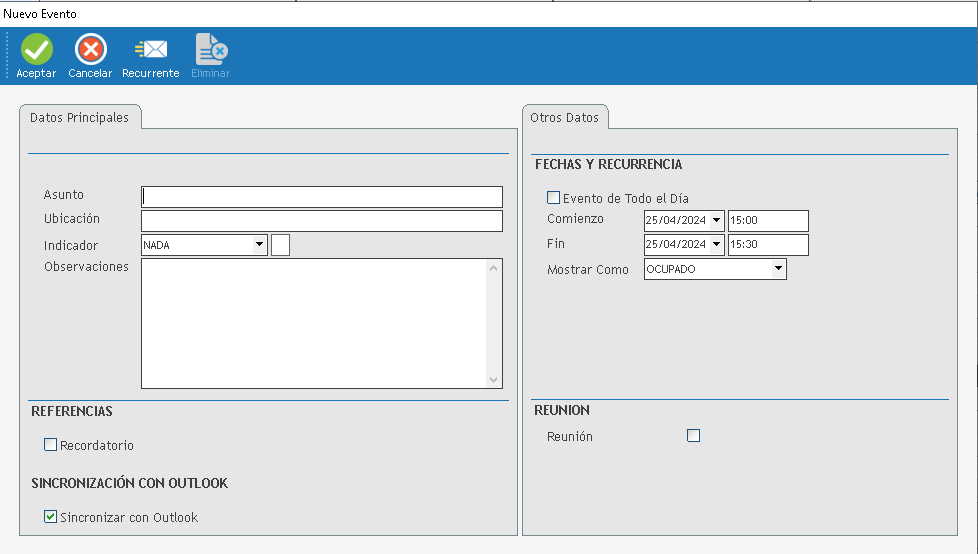Click the indicator color swatch box
This screenshot has width=978, height=554.
pyautogui.click(x=280, y=245)
